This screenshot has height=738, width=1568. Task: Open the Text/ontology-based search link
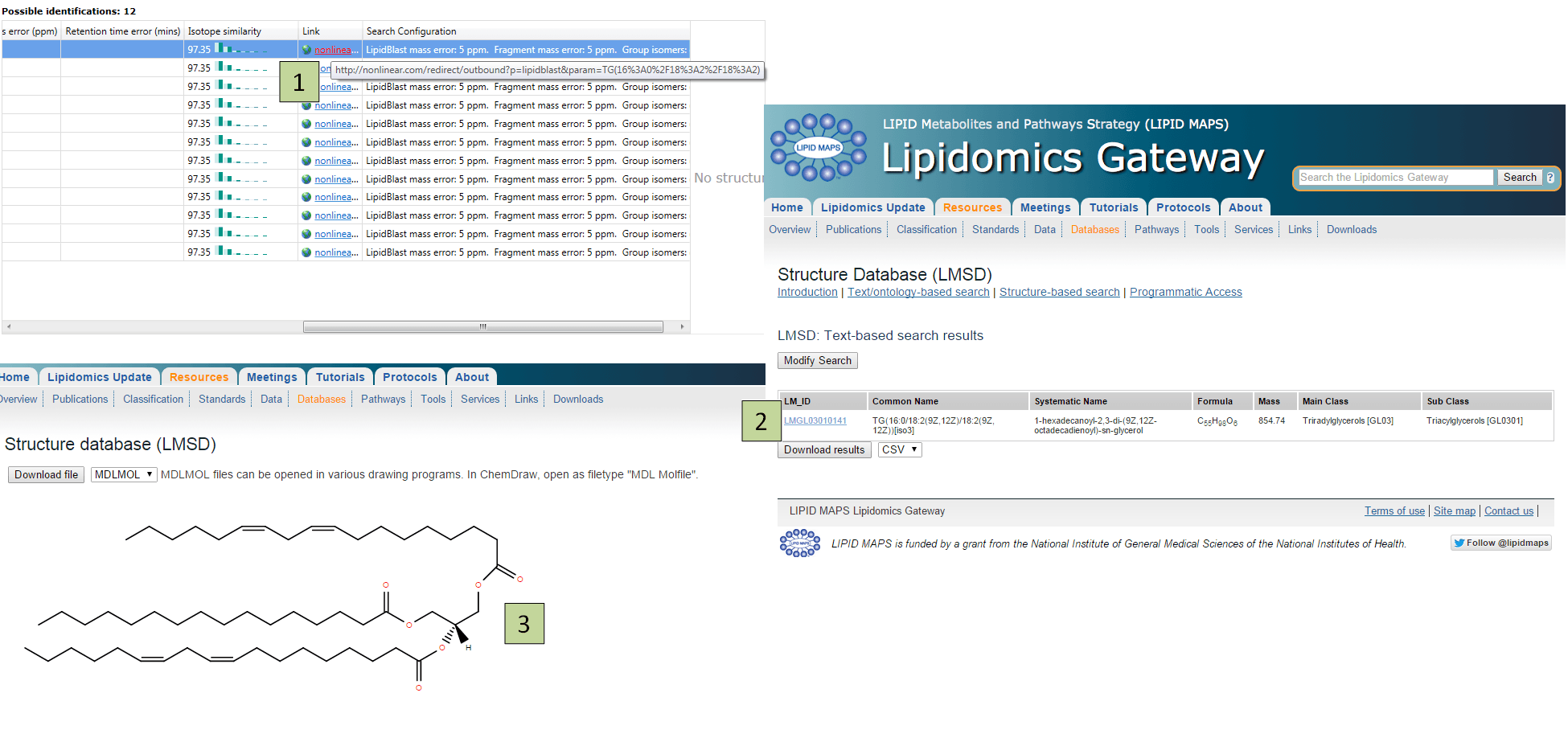point(918,293)
